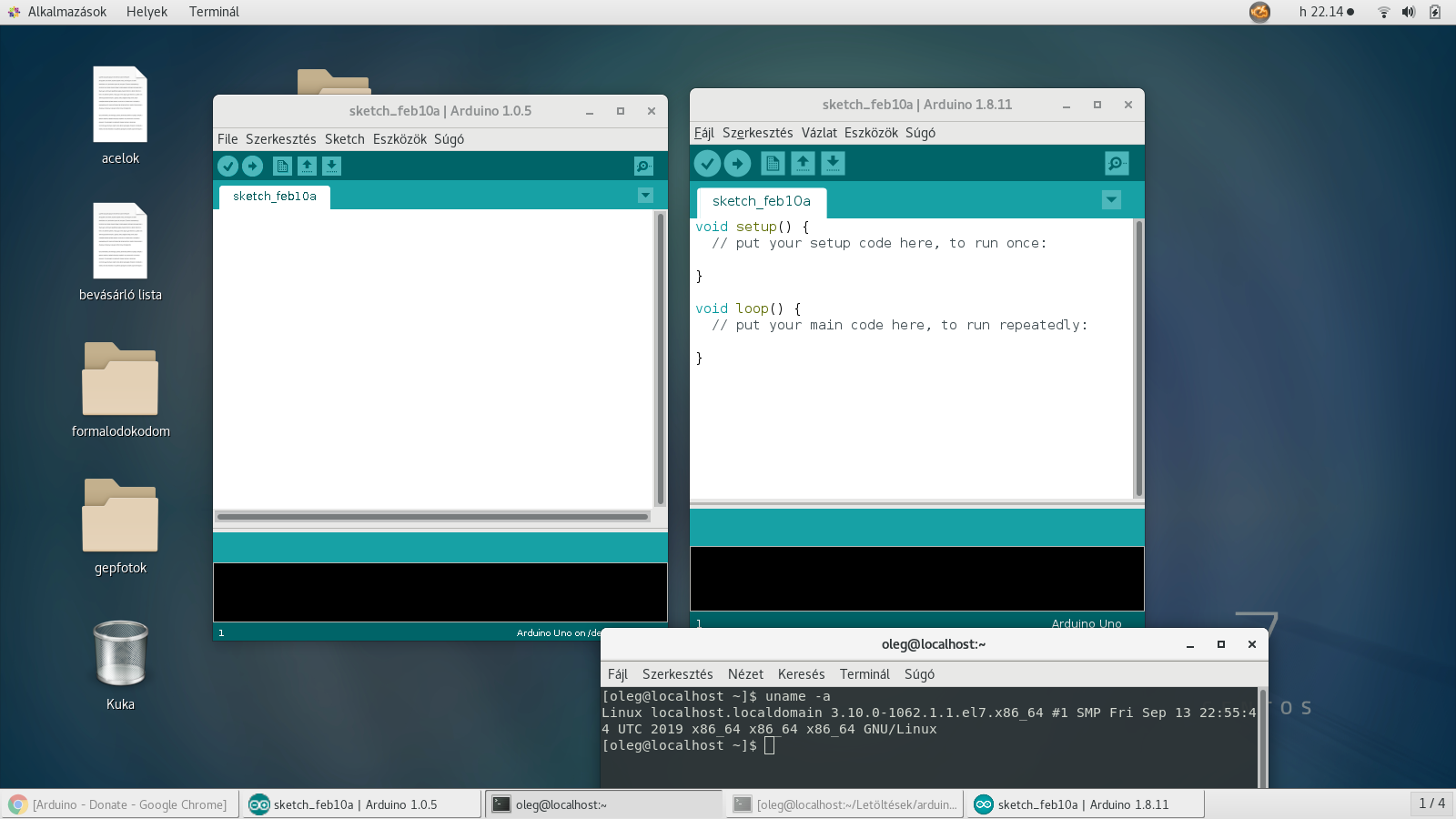
Task: Click Open sketch icon in Arduino 1.0.5
Action: click(x=307, y=166)
